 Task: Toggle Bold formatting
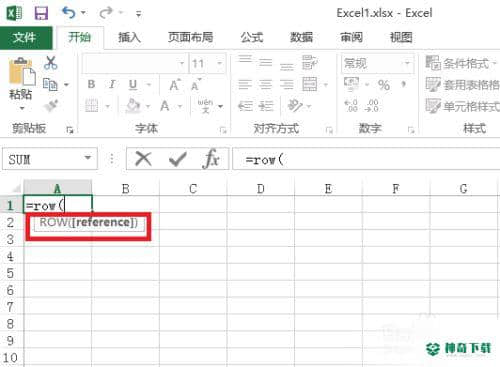coord(91,84)
